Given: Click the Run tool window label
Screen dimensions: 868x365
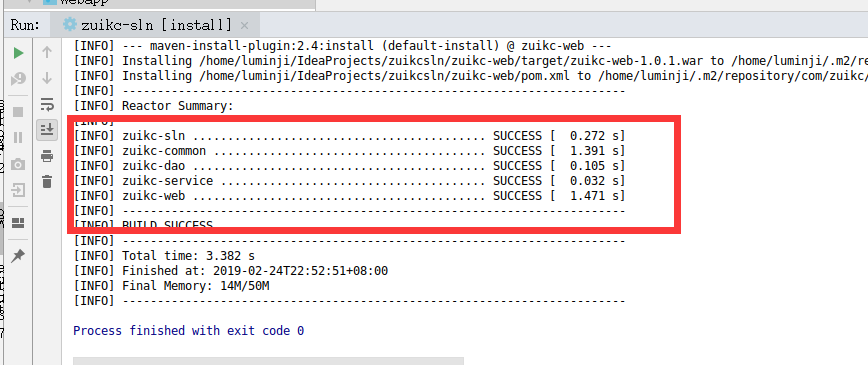Looking at the screenshot, I should click(x=25, y=25).
